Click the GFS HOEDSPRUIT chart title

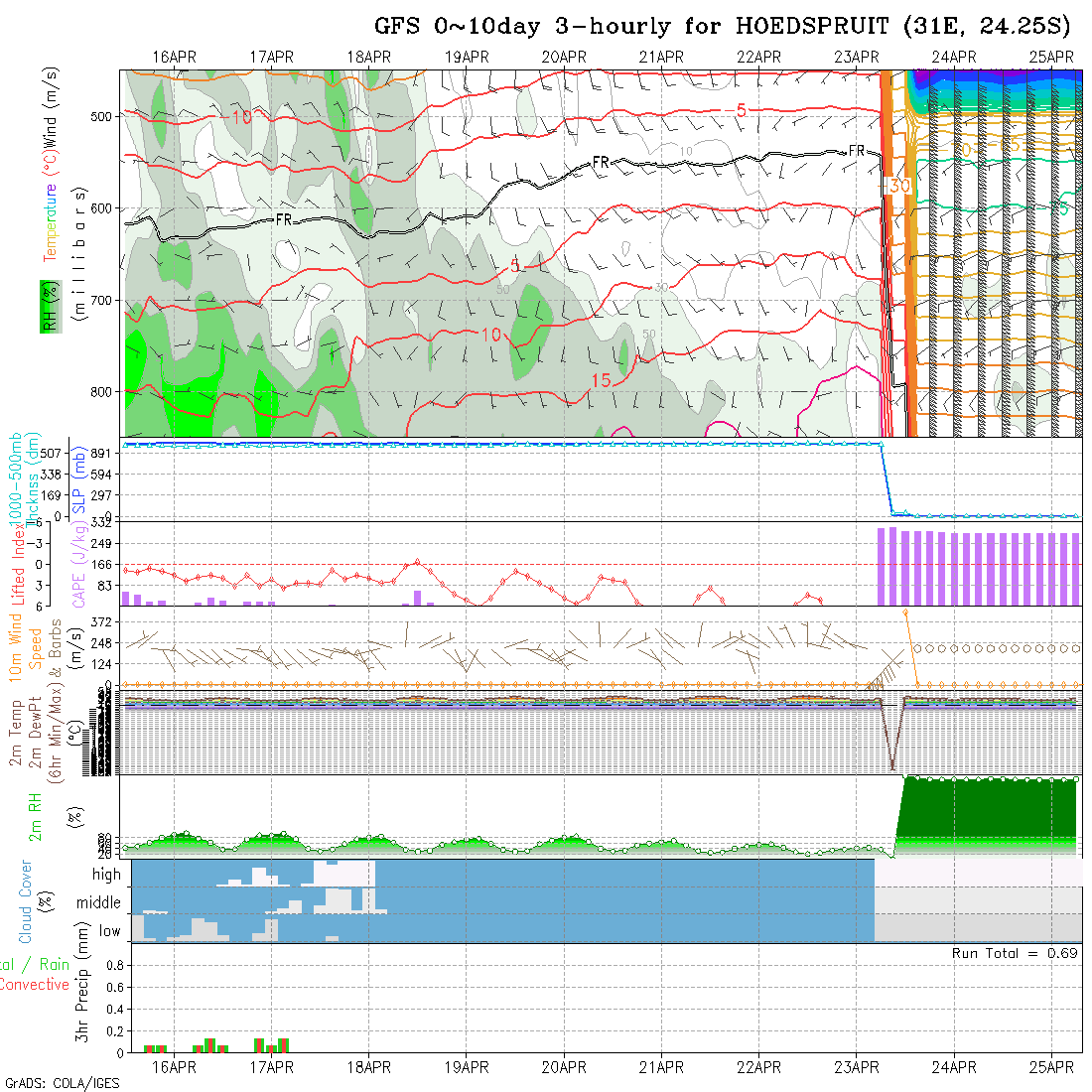722,27
